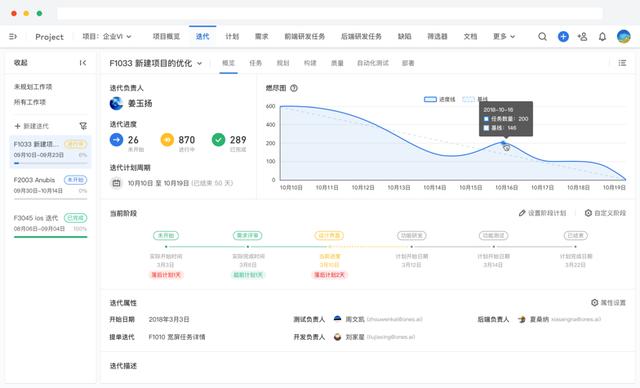Click the blue plus create button
The width and height of the screenshot is (640, 388).
(563, 37)
